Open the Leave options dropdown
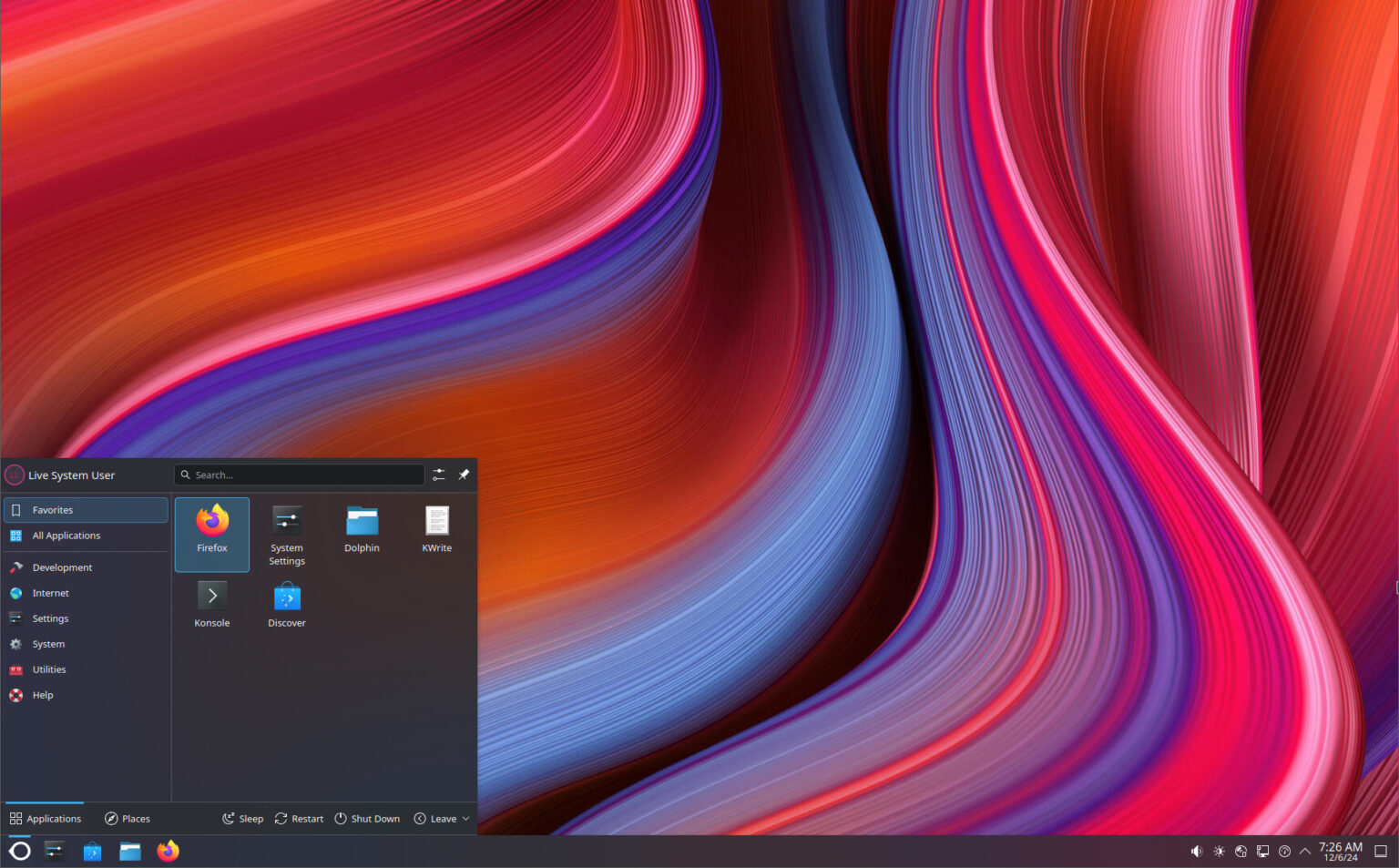1399x868 pixels. pyautogui.click(x=441, y=818)
